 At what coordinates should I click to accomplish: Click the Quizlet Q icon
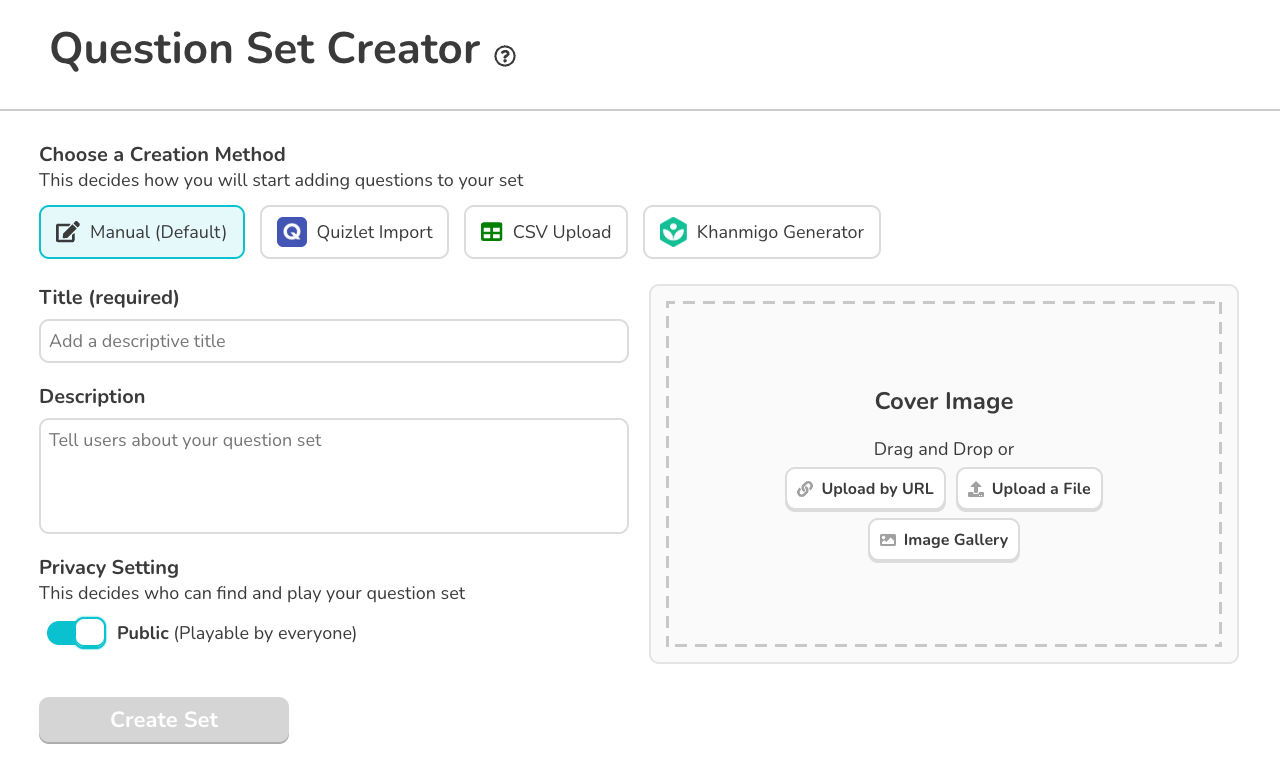291,231
